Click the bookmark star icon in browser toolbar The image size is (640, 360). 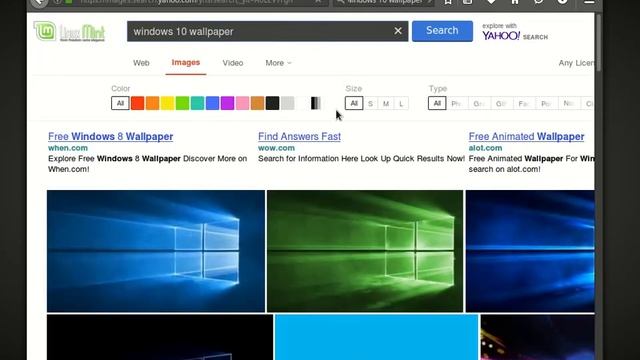[x=448, y=2]
